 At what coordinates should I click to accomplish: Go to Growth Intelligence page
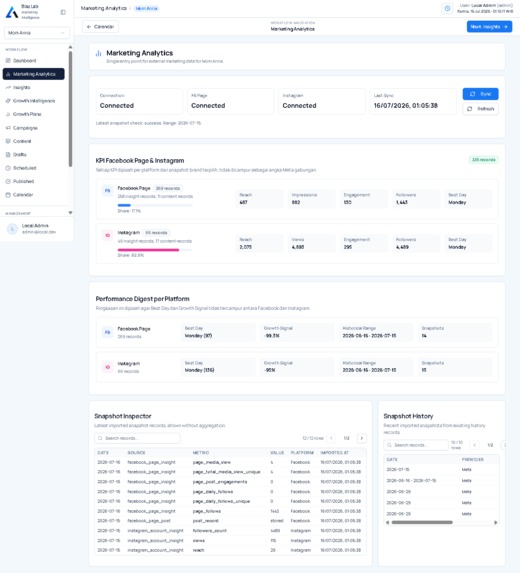(33, 101)
